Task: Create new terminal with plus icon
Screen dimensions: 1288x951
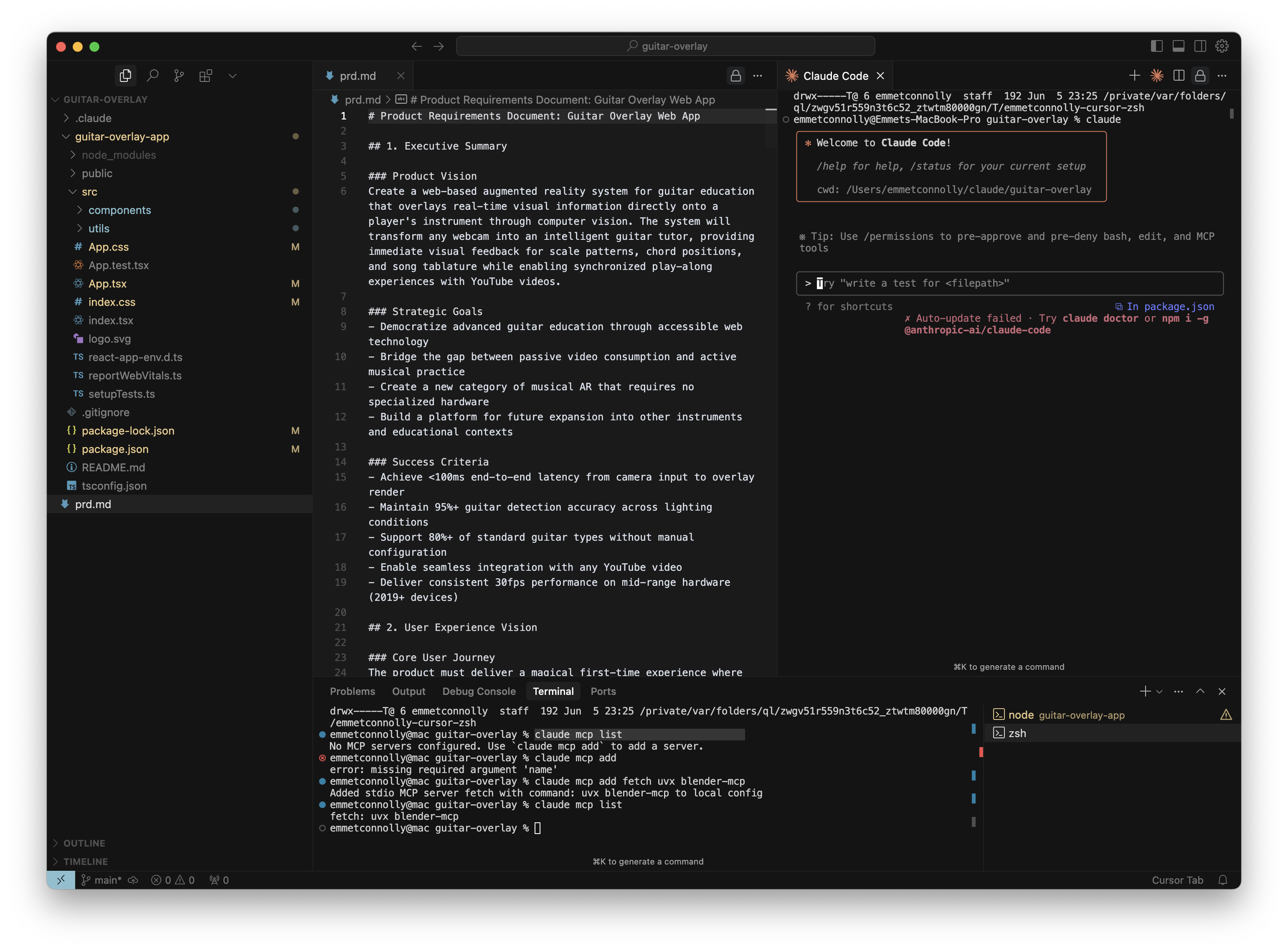Action: (1145, 691)
